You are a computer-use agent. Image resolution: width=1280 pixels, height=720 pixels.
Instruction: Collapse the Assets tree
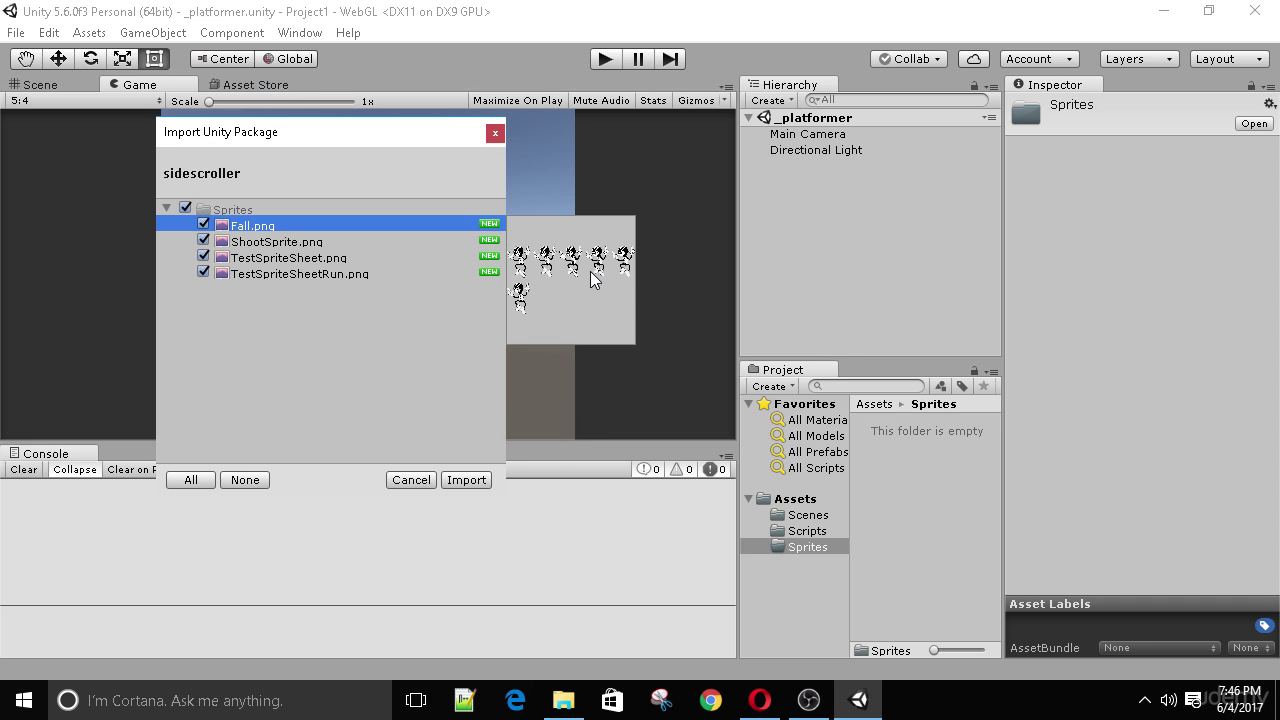(x=748, y=499)
